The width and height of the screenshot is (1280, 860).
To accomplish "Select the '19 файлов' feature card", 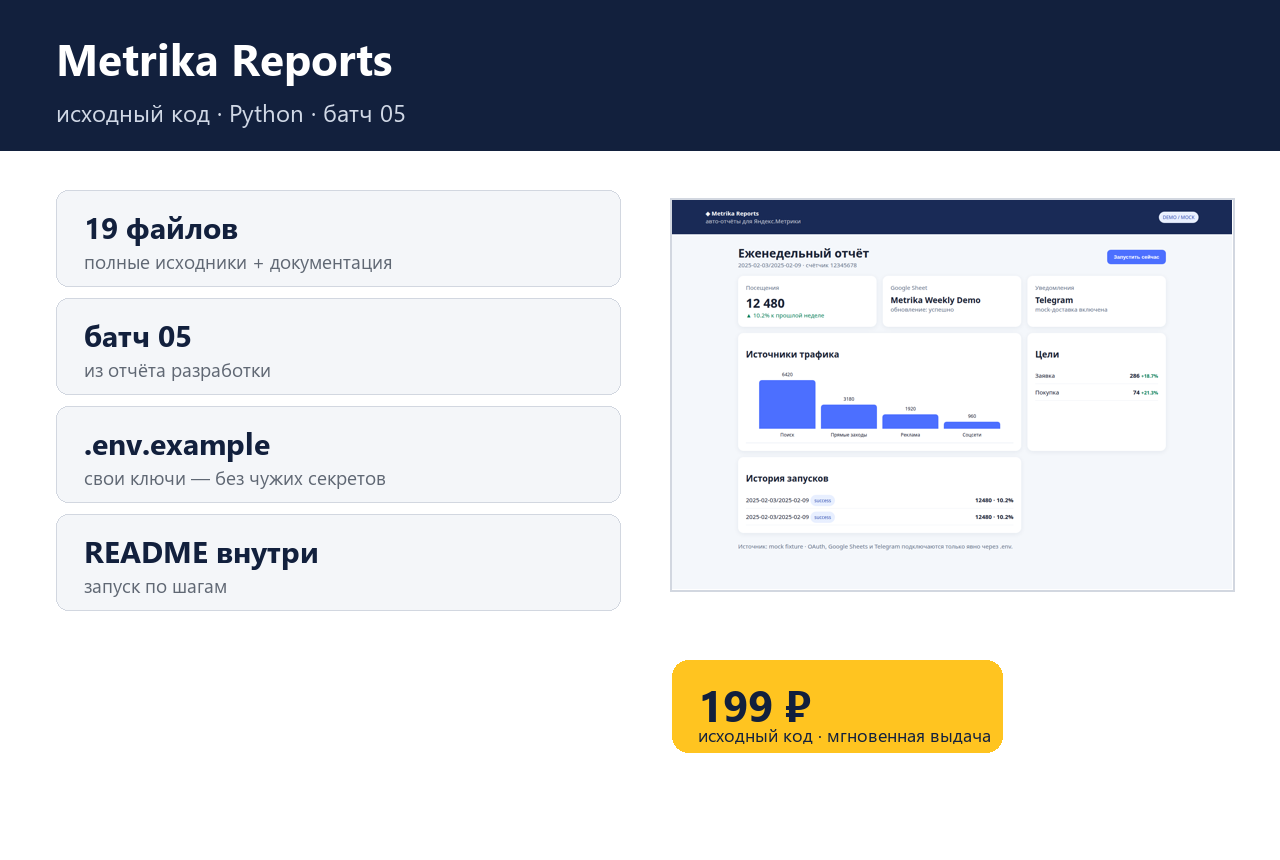I will [x=338, y=238].
